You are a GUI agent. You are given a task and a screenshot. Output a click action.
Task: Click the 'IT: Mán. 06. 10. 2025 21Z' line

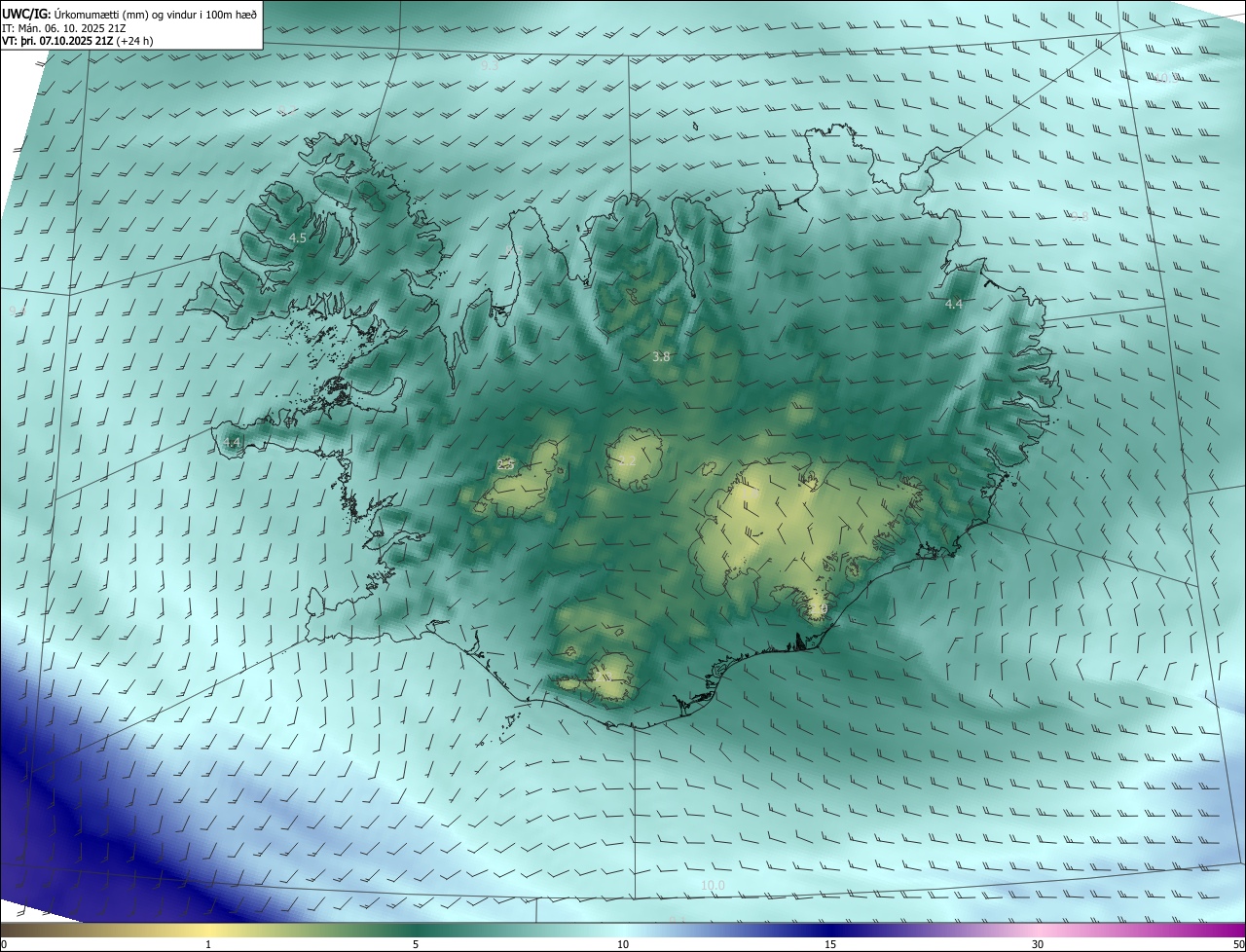click(63, 28)
